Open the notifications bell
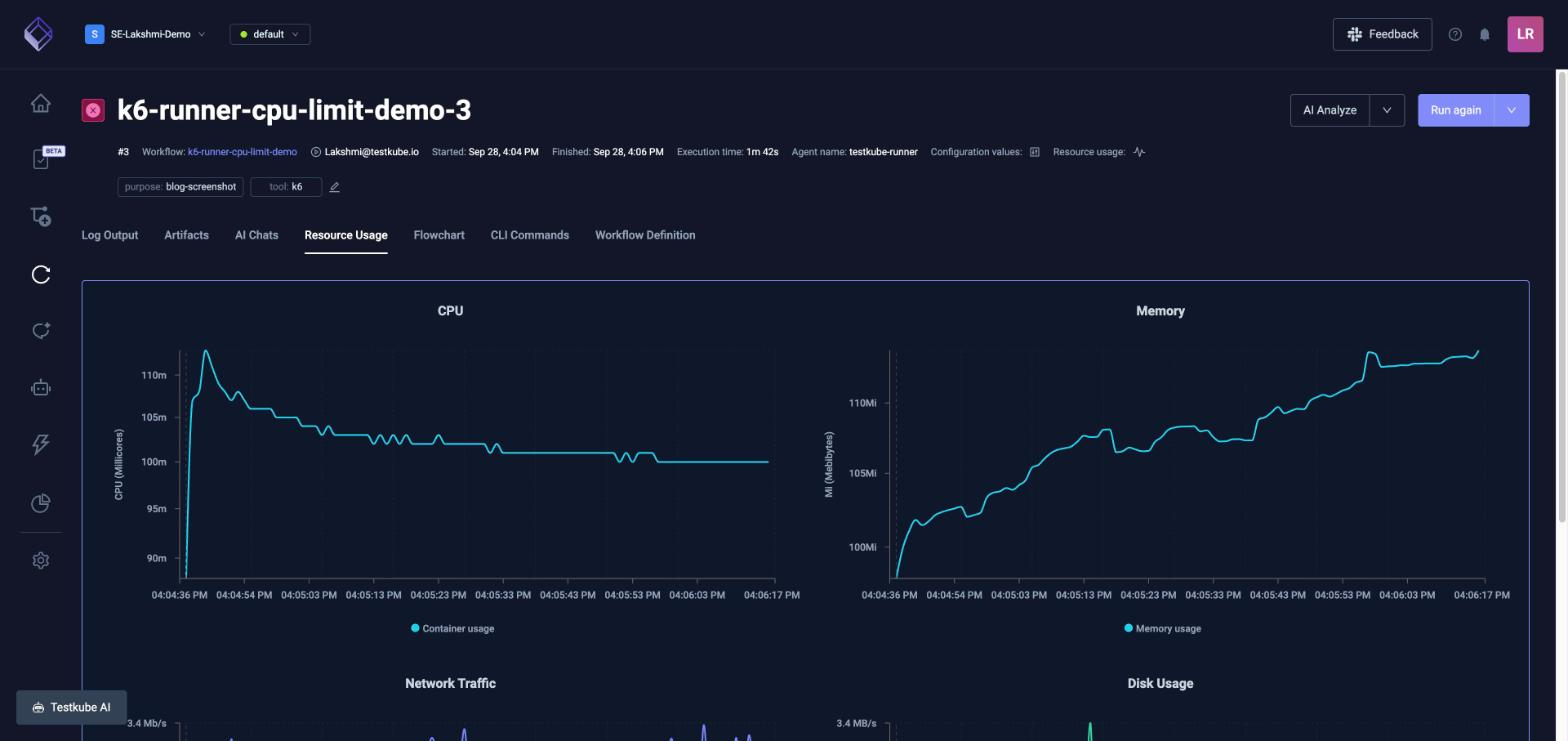The image size is (1568, 741). coord(1485,34)
